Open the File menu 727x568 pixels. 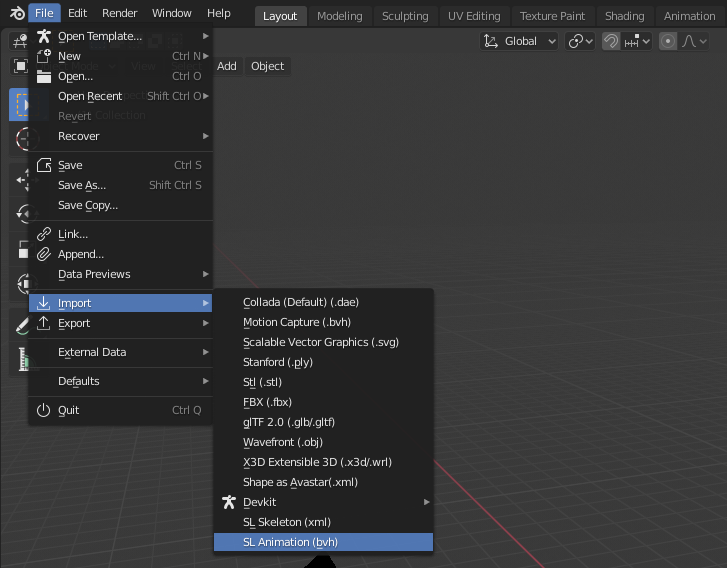click(44, 13)
